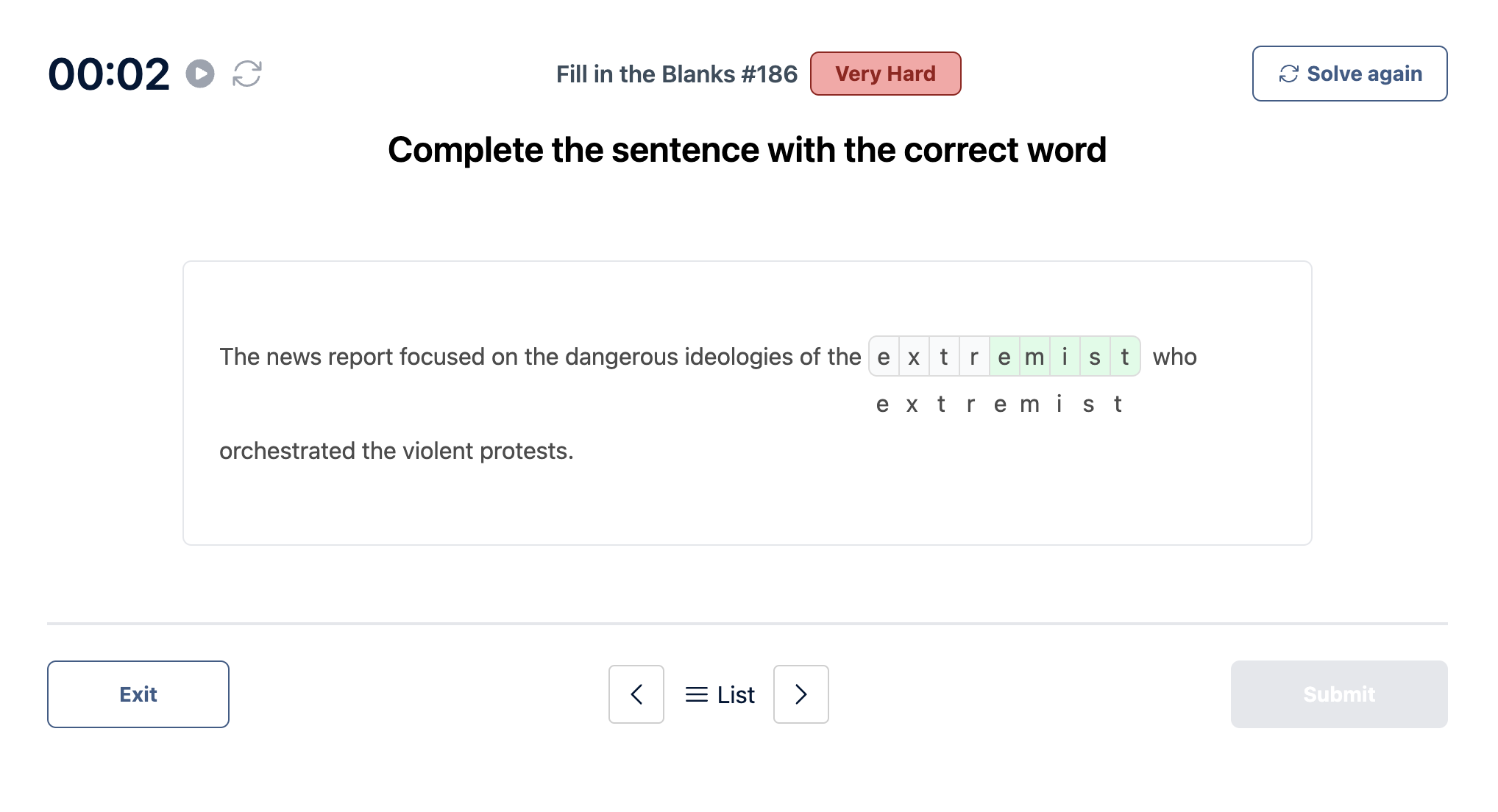This screenshot has width=1498, height=812.
Task: Click the previous arrow navigation icon
Action: 634,693
